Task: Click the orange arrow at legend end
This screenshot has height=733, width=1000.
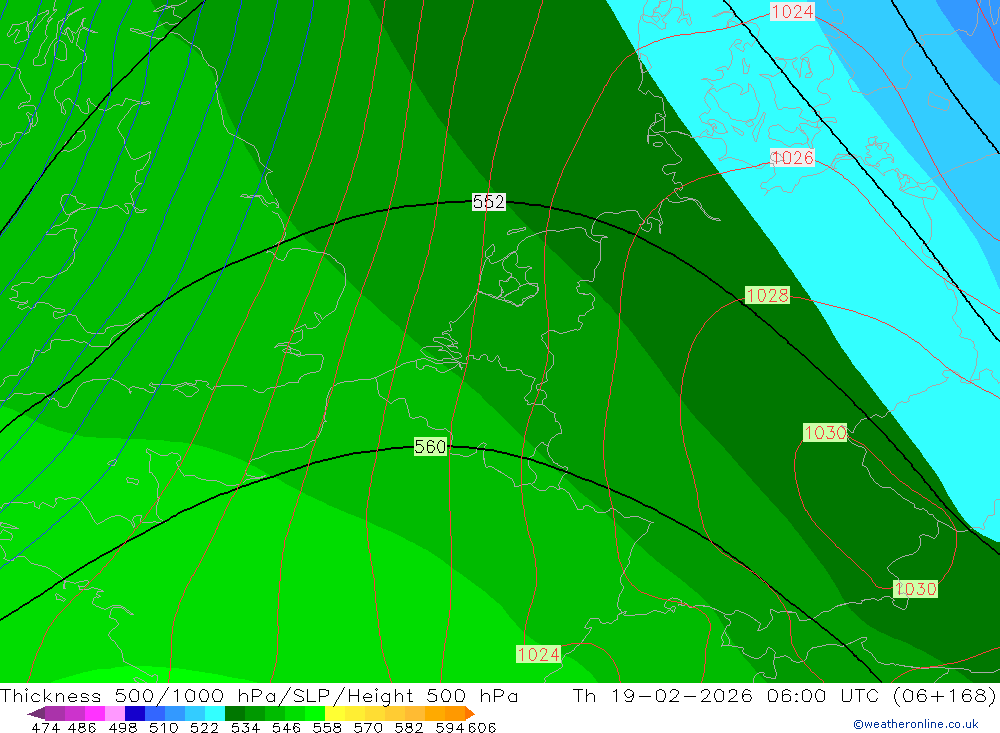Action: (x=470, y=713)
